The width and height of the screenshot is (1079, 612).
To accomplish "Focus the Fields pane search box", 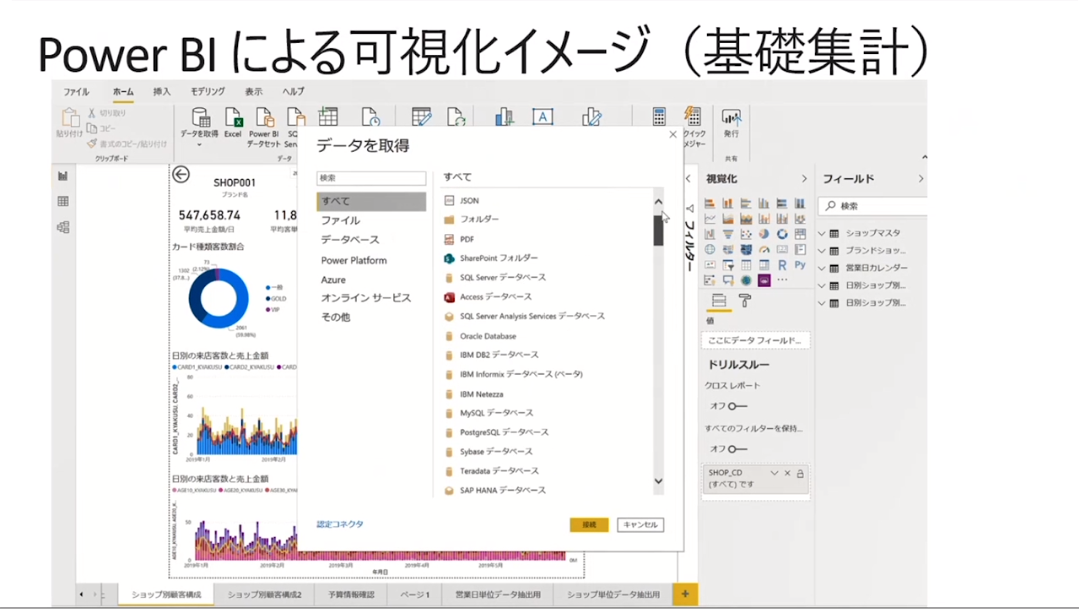I will [x=875, y=206].
